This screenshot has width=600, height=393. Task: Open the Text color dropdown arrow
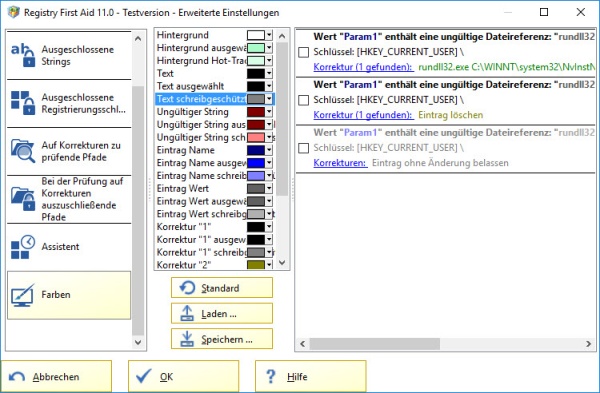click(269, 73)
